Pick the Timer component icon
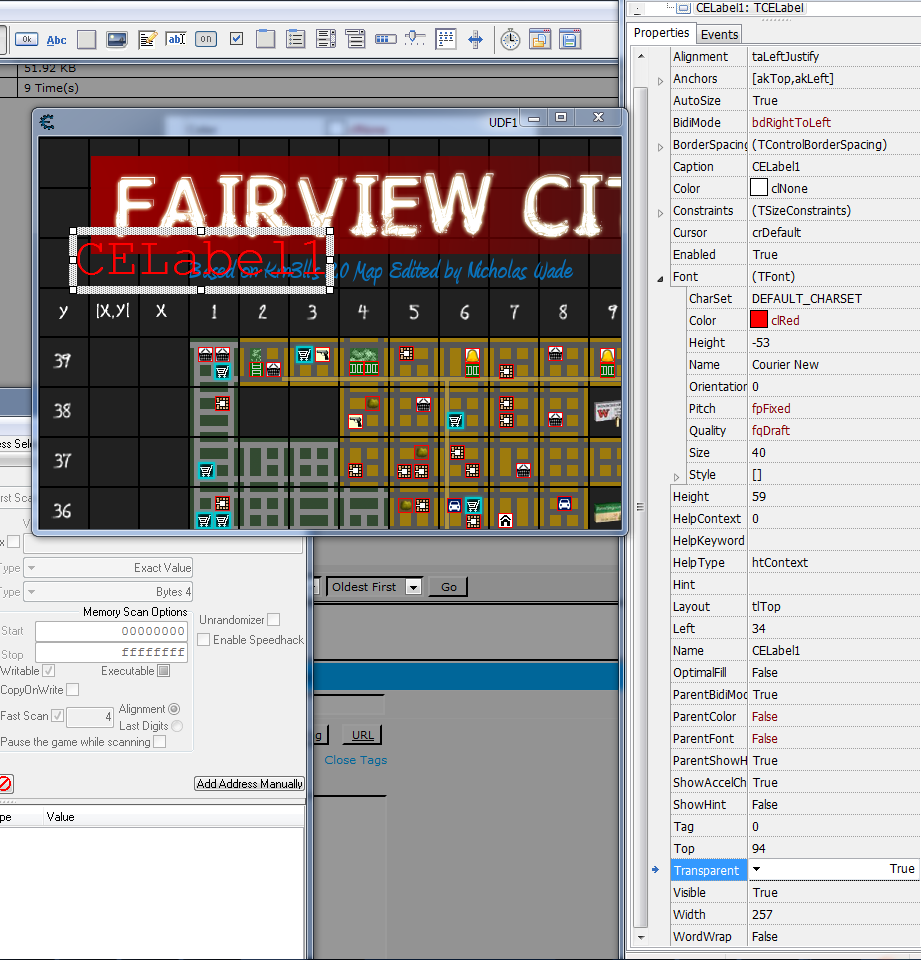This screenshot has height=960, width=921. [510, 40]
